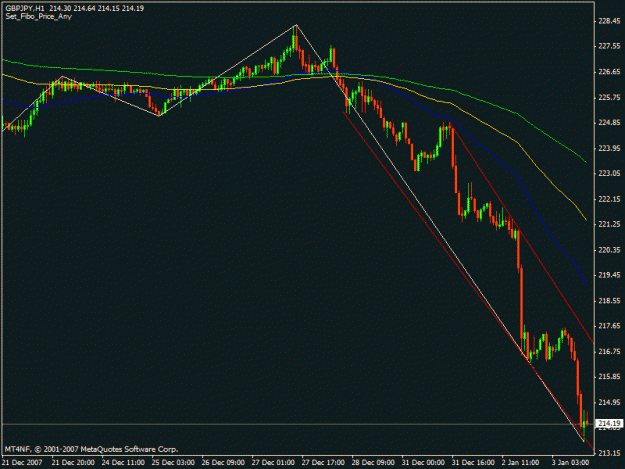Click the 219.45 price scale label
The width and height of the screenshot is (625, 469).
click(x=609, y=275)
